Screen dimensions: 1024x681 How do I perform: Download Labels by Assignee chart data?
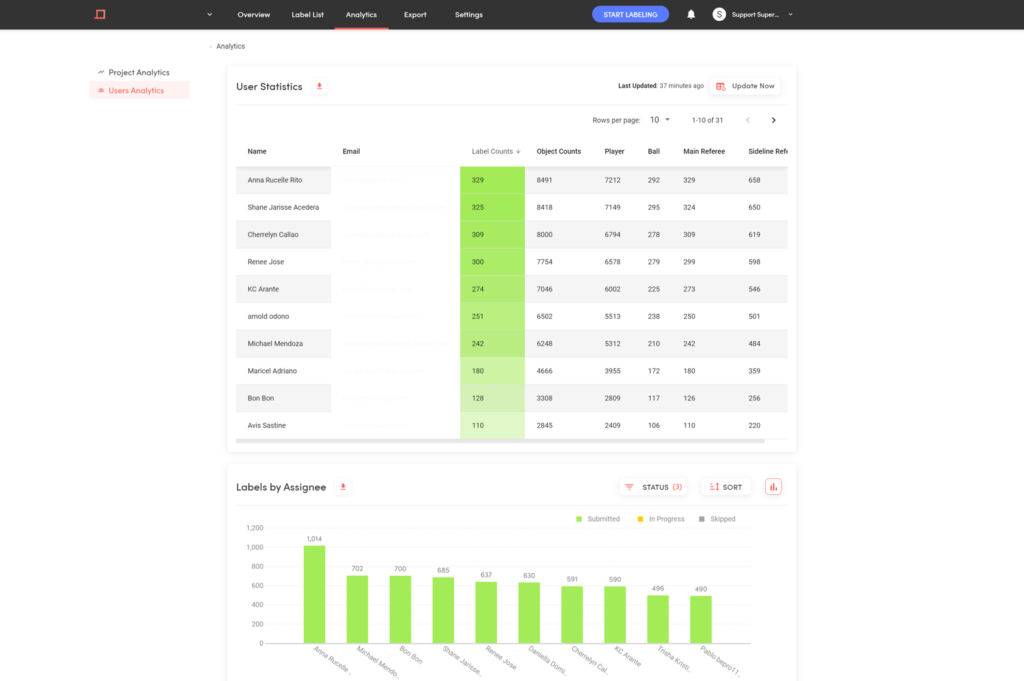pos(343,487)
